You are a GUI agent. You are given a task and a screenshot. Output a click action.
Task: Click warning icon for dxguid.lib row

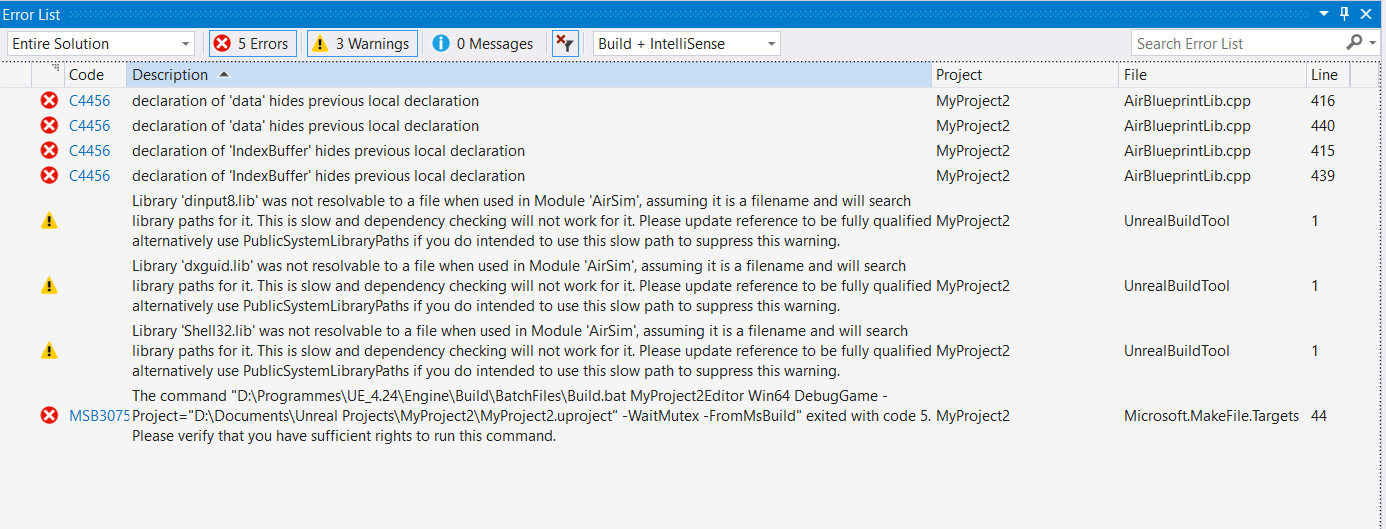(x=49, y=286)
